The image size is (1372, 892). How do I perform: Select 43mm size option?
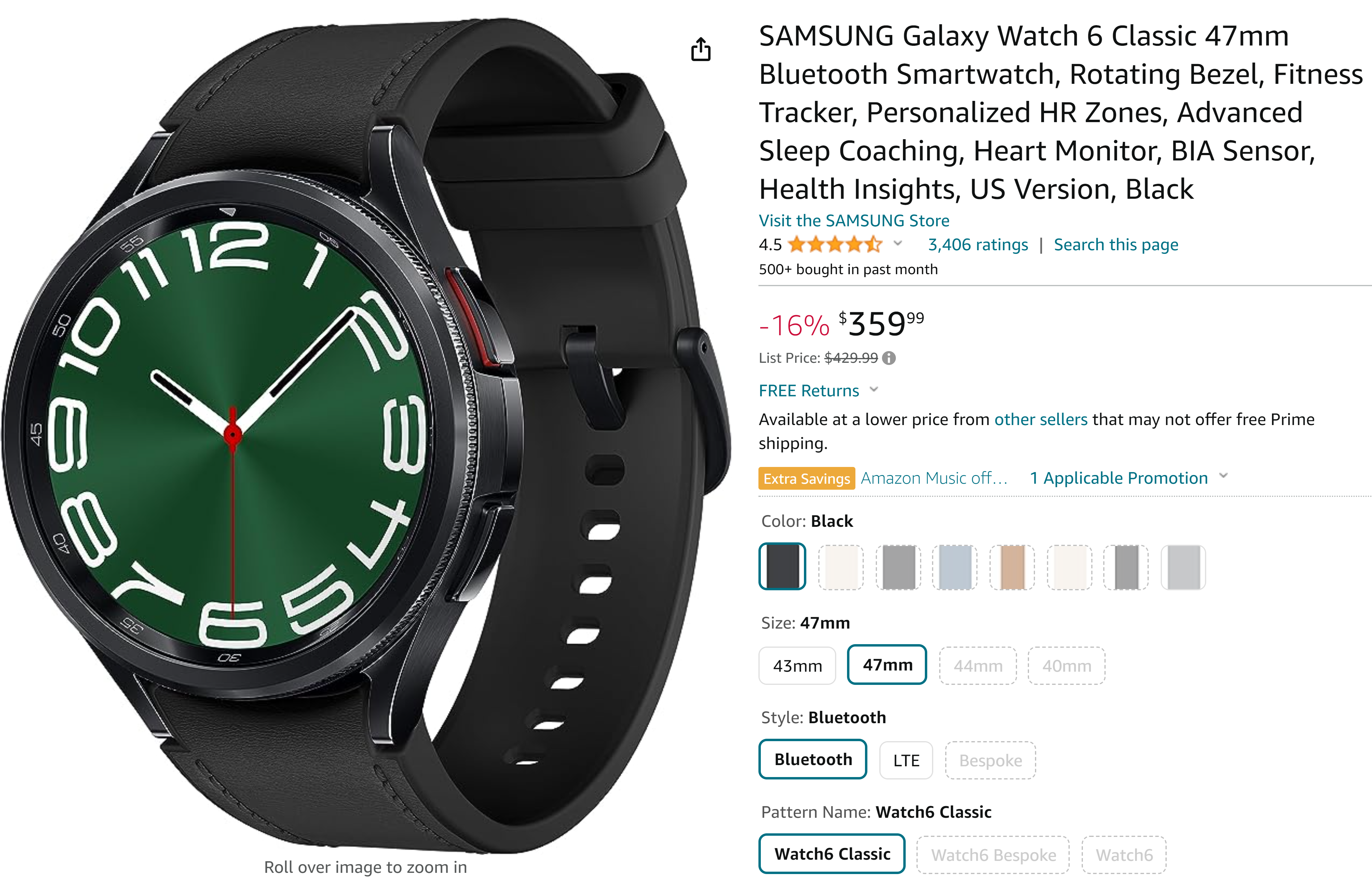797,664
